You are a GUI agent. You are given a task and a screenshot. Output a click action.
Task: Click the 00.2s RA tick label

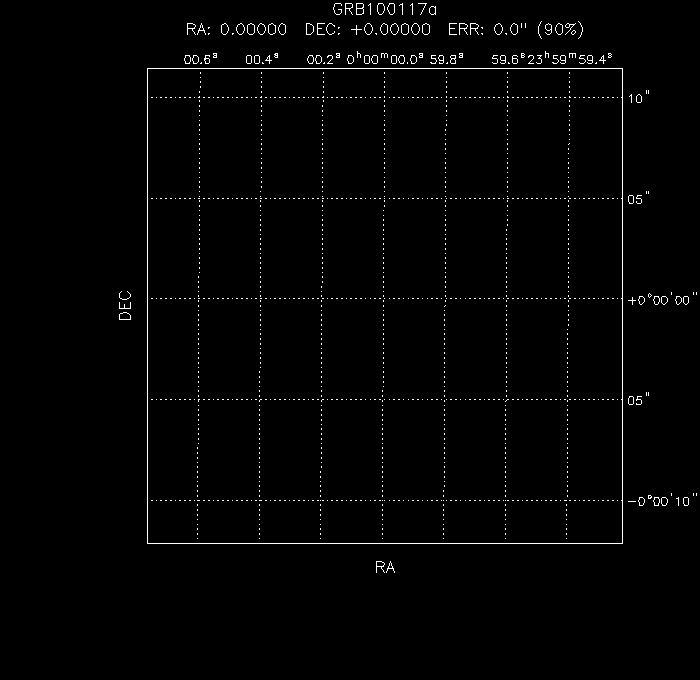tap(324, 59)
